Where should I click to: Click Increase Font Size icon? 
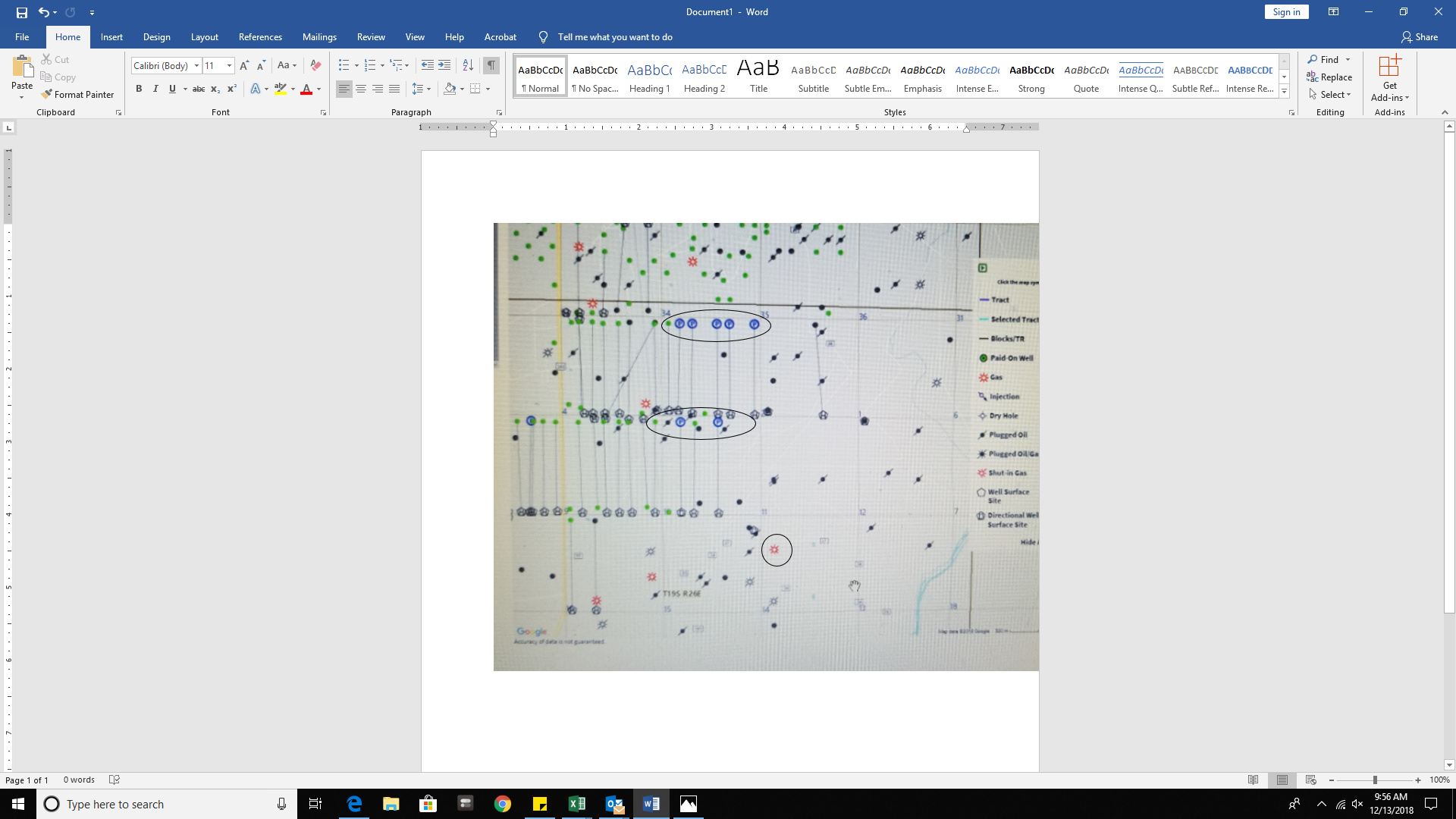pyautogui.click(x=244, y=65)
